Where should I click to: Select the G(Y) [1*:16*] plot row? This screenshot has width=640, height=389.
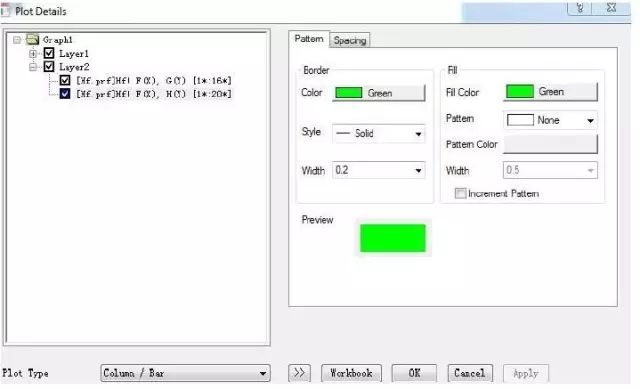[x=153, y=81]
